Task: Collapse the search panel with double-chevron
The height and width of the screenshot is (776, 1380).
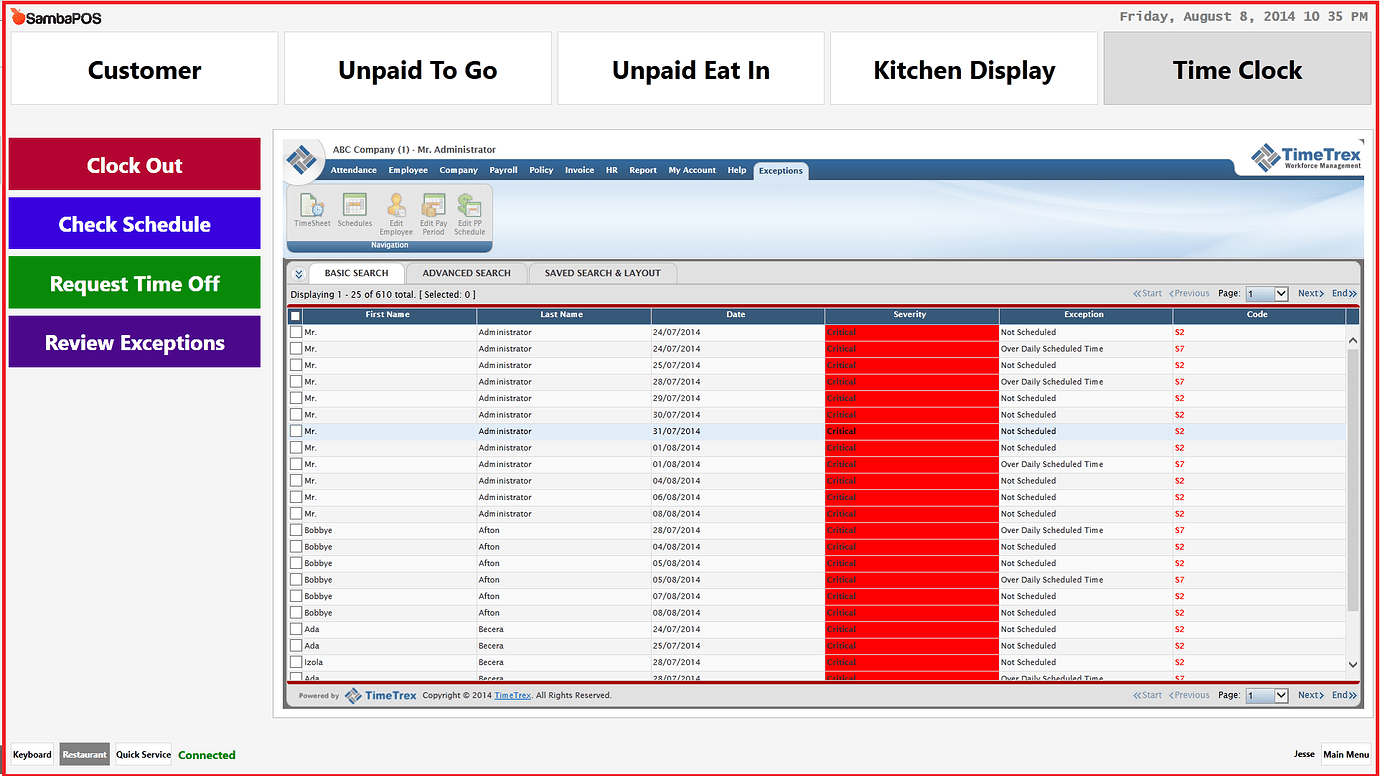Action: click(x=298, y=273)
